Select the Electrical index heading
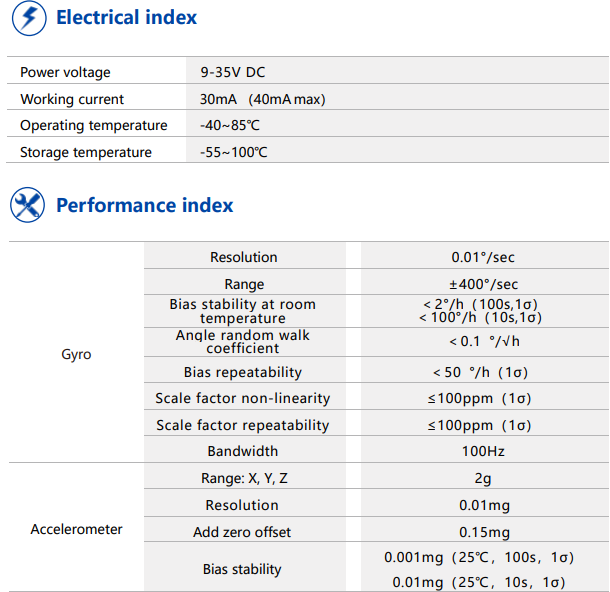The width and height of the screenshot is (610, 592). [x=126, y=18]
